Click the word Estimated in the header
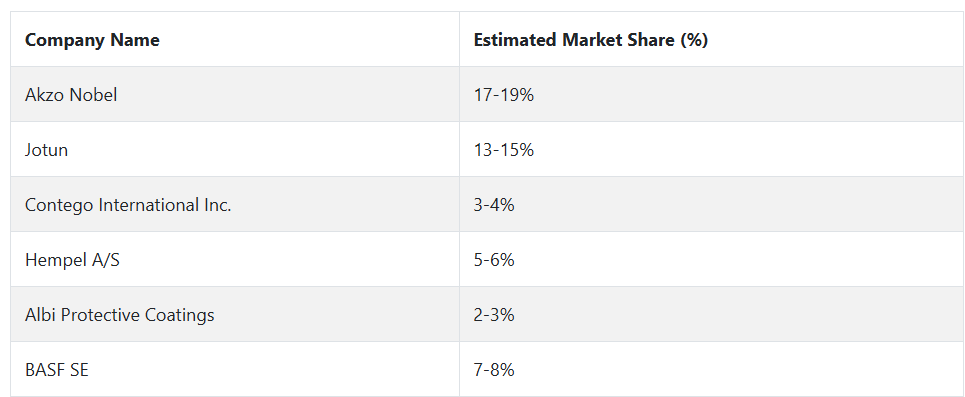Image resolution: width=965 pixels, height=397 pixels. (515, 40)
